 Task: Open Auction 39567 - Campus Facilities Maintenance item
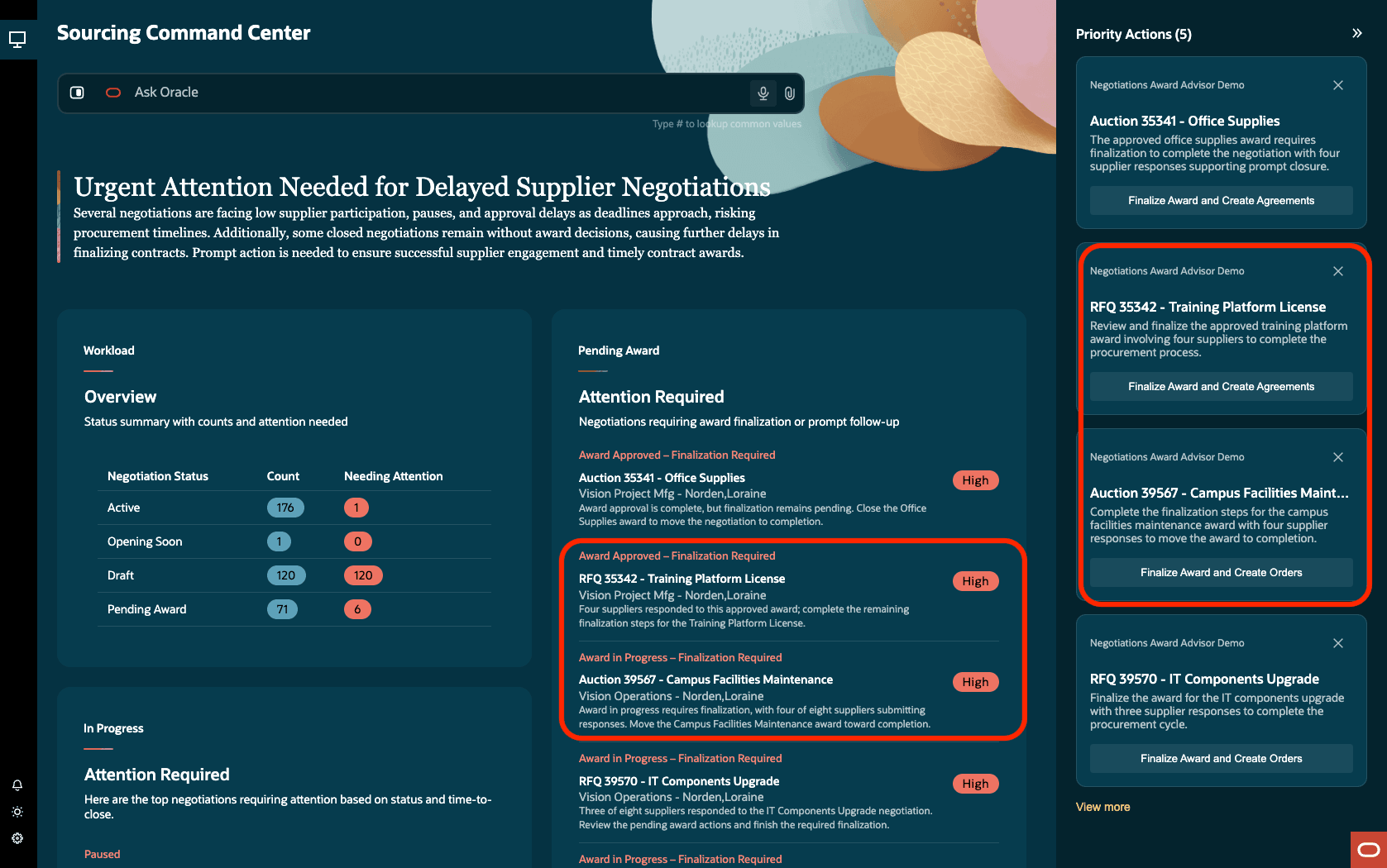click(x=705, y=680)
